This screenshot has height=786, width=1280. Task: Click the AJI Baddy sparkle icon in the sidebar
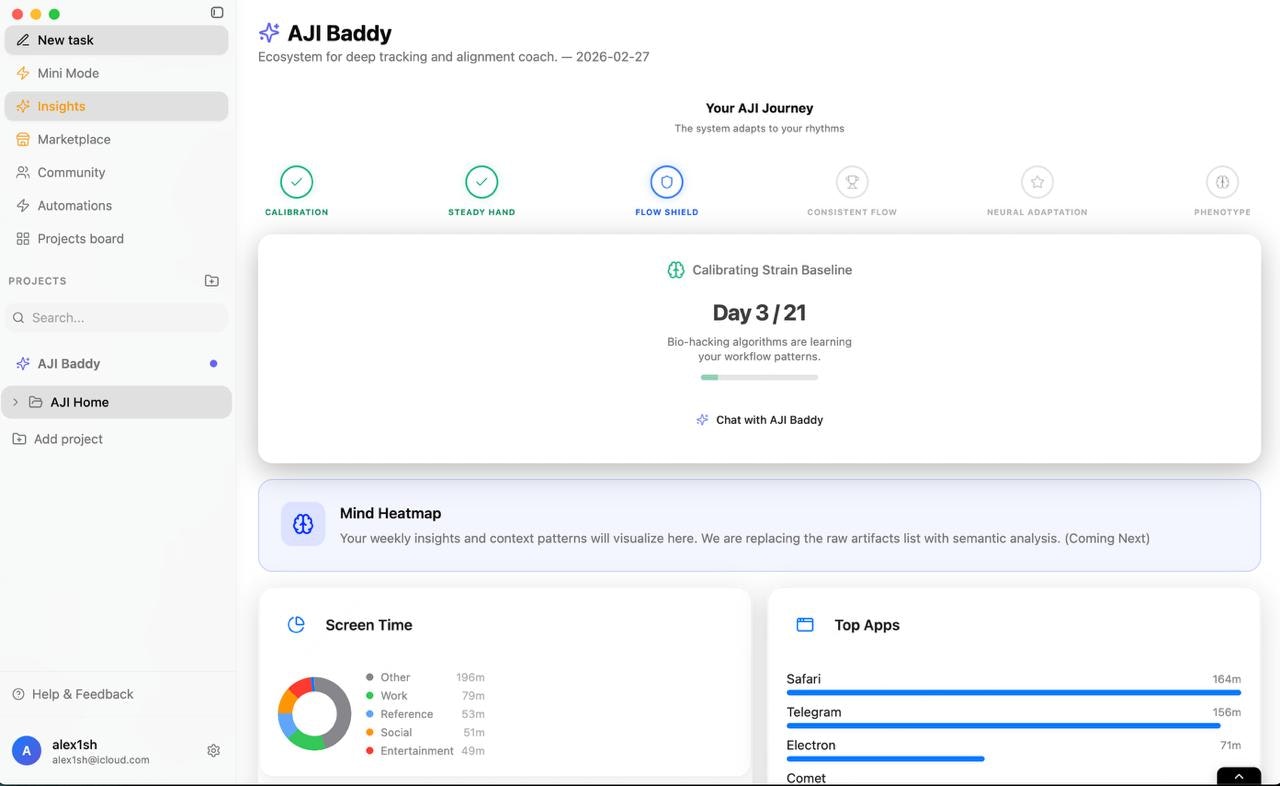click(23, 363)
